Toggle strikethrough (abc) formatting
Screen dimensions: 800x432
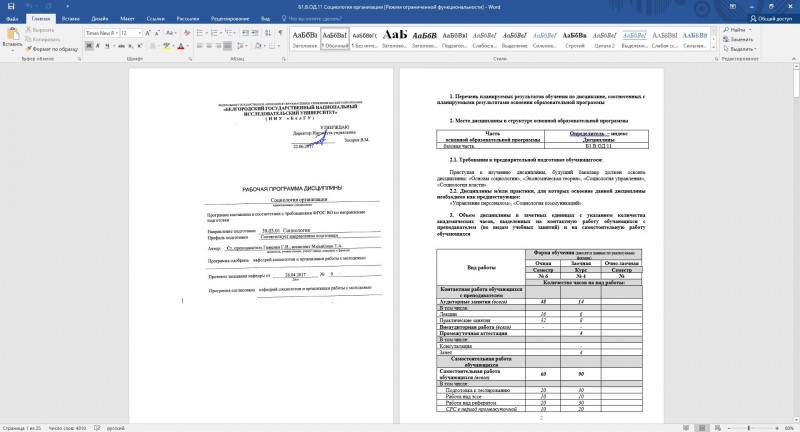(121, 46)
